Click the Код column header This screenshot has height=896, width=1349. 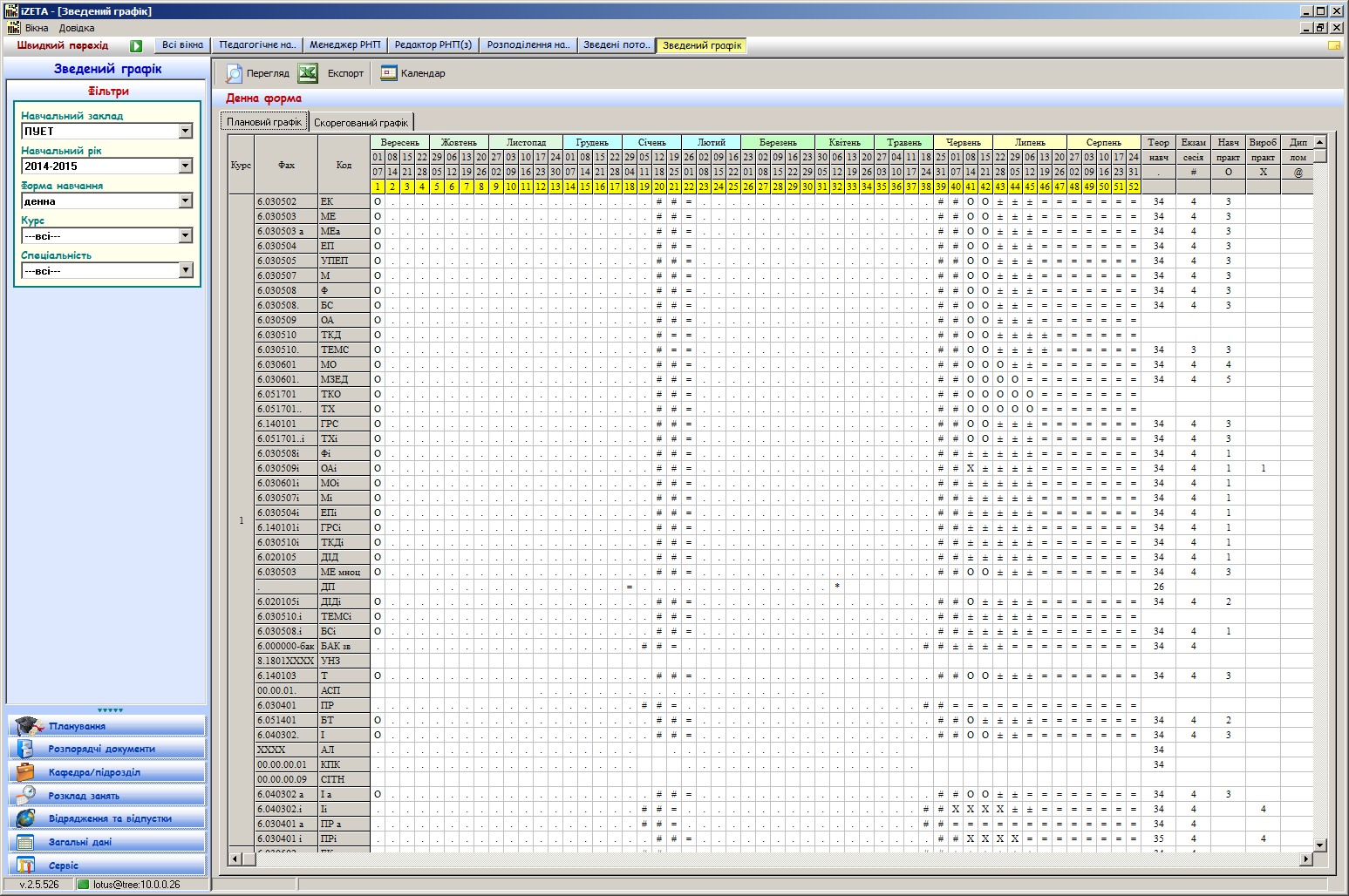pos(344,165)
